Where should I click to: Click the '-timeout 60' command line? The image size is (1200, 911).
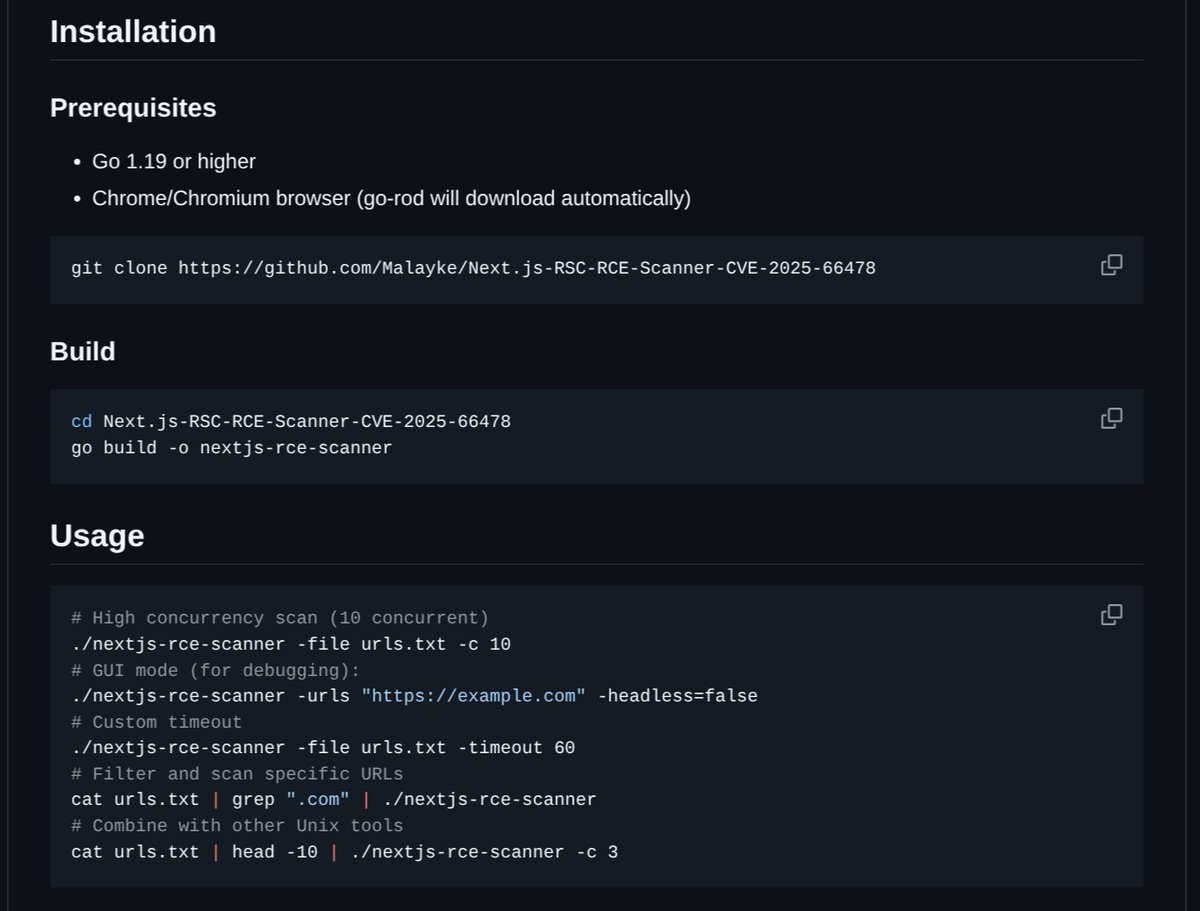click(323, 748)
